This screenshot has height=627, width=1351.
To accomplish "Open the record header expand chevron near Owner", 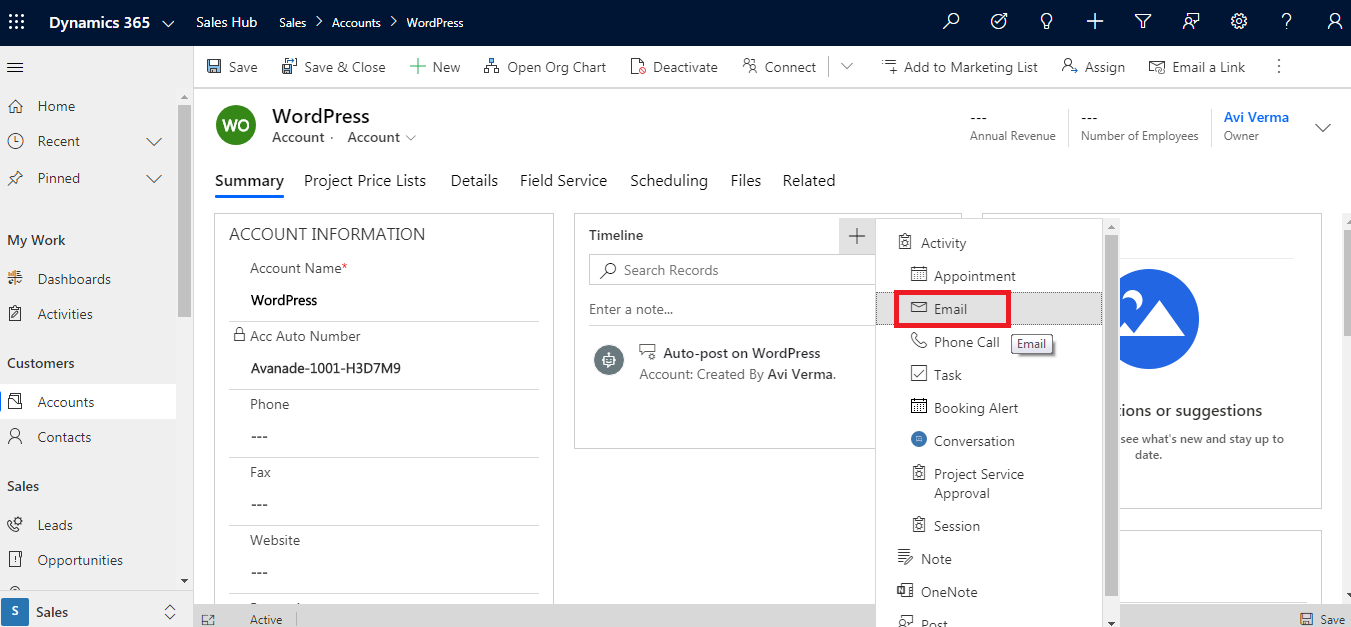I will pyautogui.click(x=1323, y=128).
